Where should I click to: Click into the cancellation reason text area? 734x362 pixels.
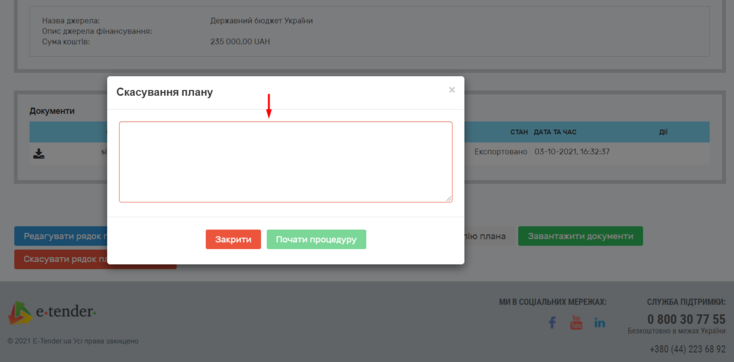pos(286,162)
